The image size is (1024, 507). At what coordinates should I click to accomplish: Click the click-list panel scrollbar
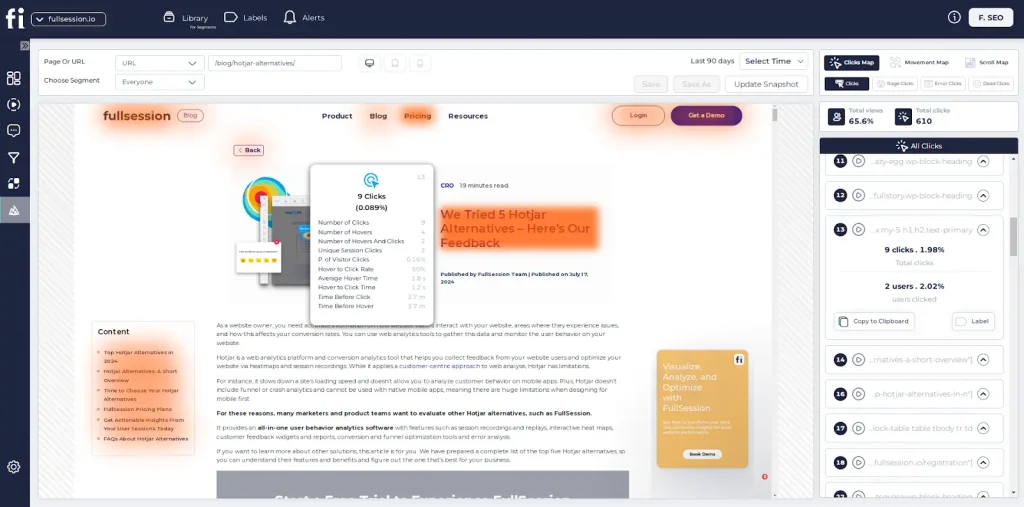1014,237
